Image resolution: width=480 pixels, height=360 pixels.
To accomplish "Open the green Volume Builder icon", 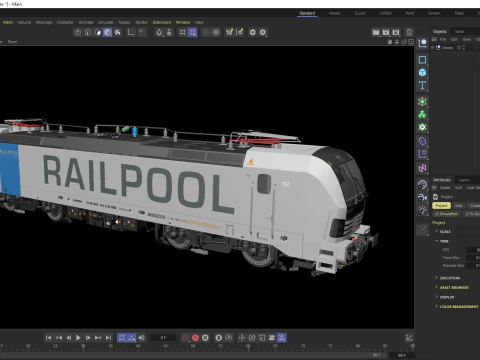I will pyautogui.click(x=422, y=127).
